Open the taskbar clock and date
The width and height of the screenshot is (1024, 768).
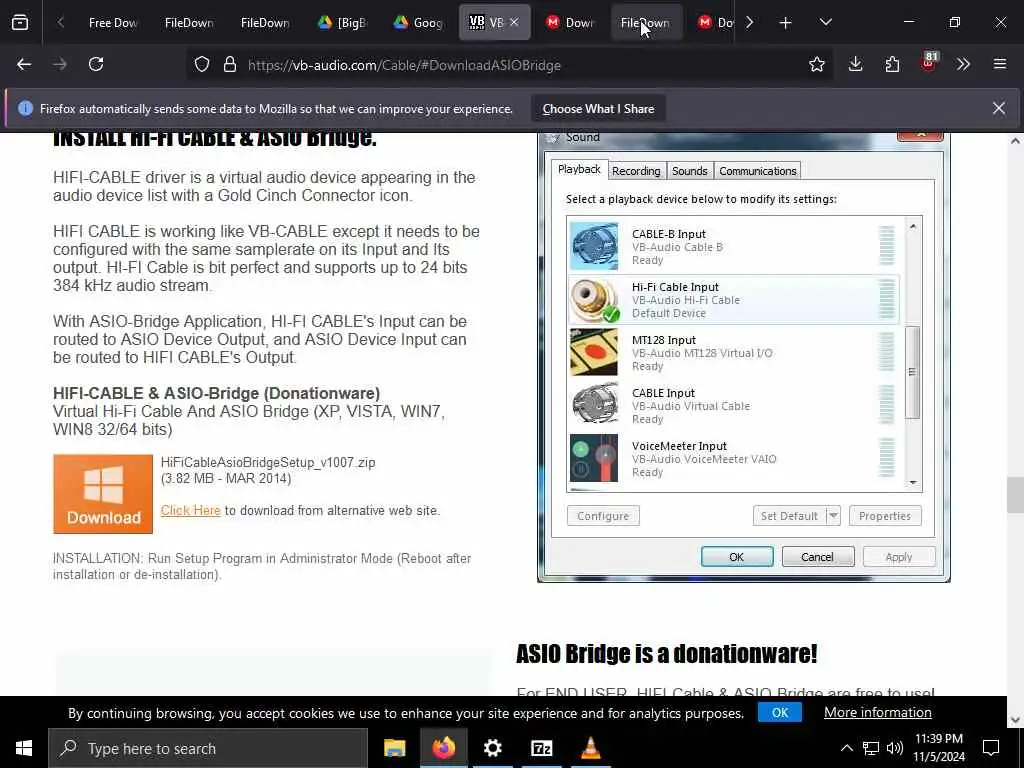[x=938, y=748]
